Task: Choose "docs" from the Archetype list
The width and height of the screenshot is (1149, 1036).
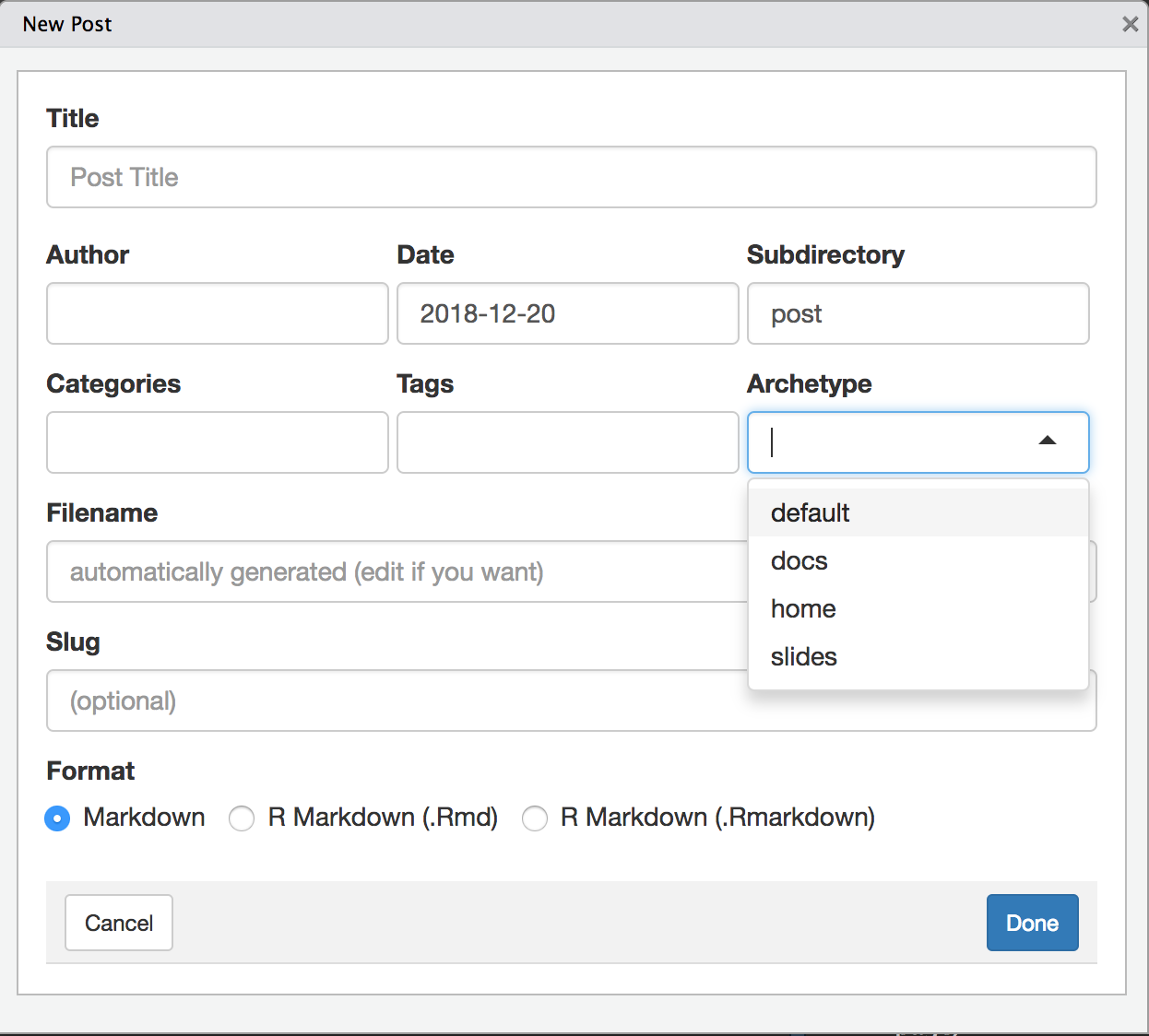Action: (799, 560)
